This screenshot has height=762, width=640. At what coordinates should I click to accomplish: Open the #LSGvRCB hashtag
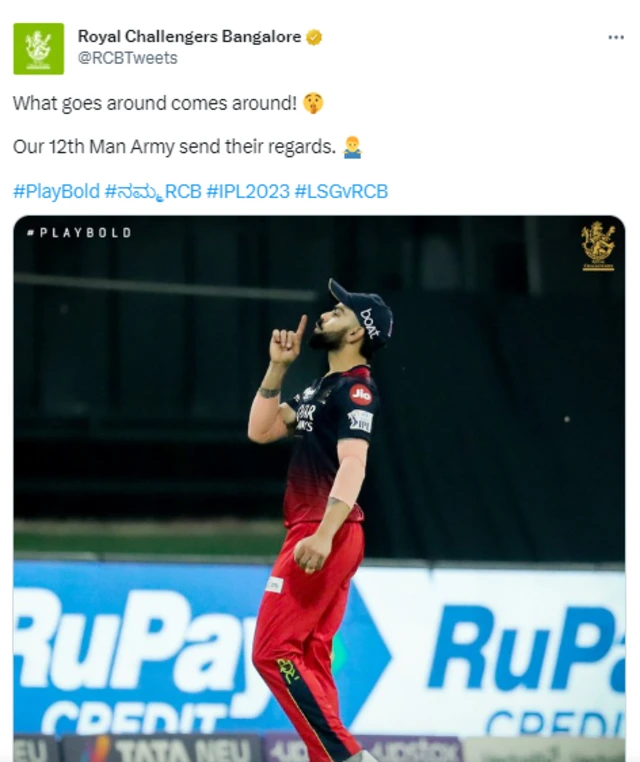tap(341, 191)
